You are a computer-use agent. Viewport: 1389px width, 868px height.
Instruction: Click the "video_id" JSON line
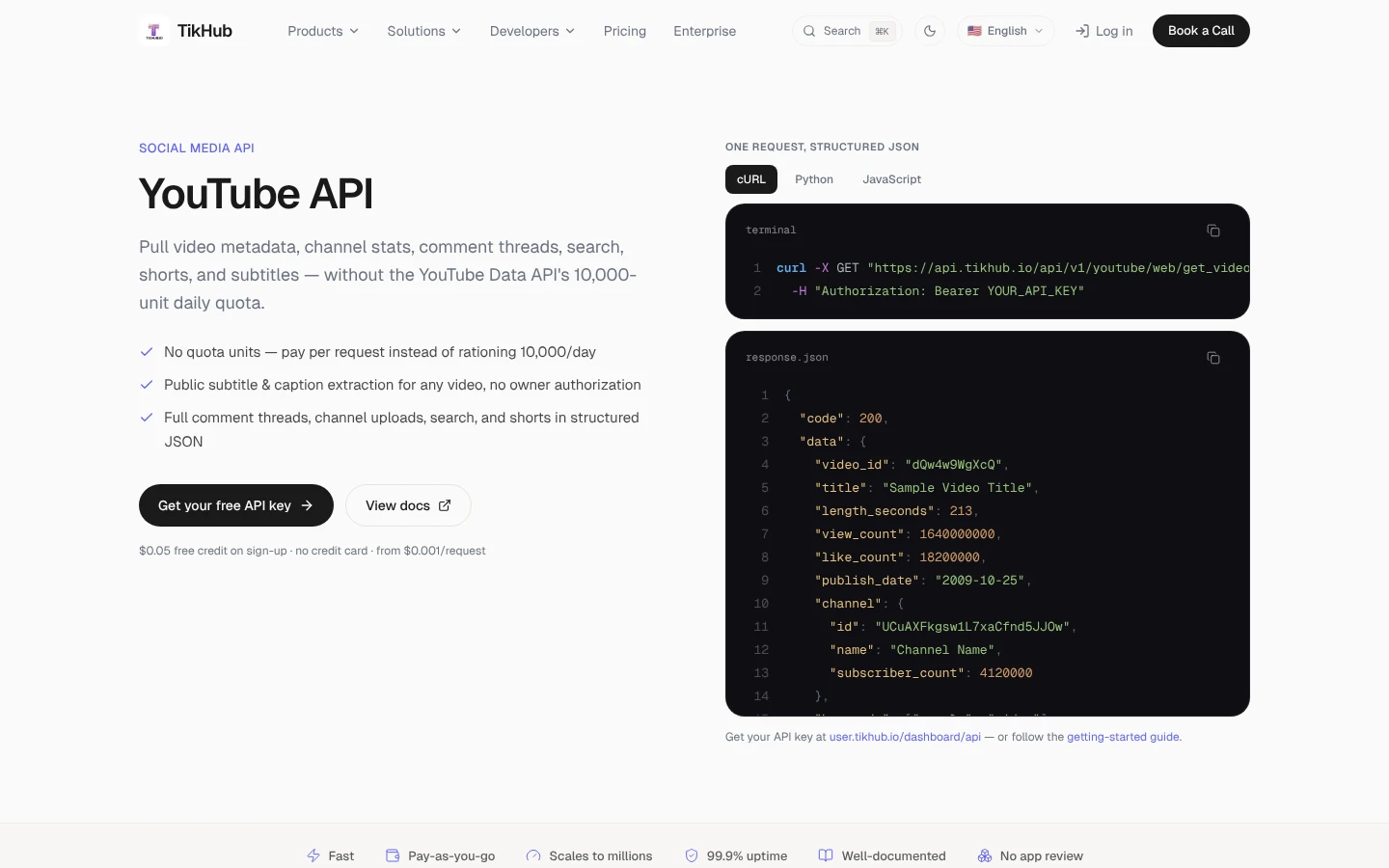[x=912, y=465]
